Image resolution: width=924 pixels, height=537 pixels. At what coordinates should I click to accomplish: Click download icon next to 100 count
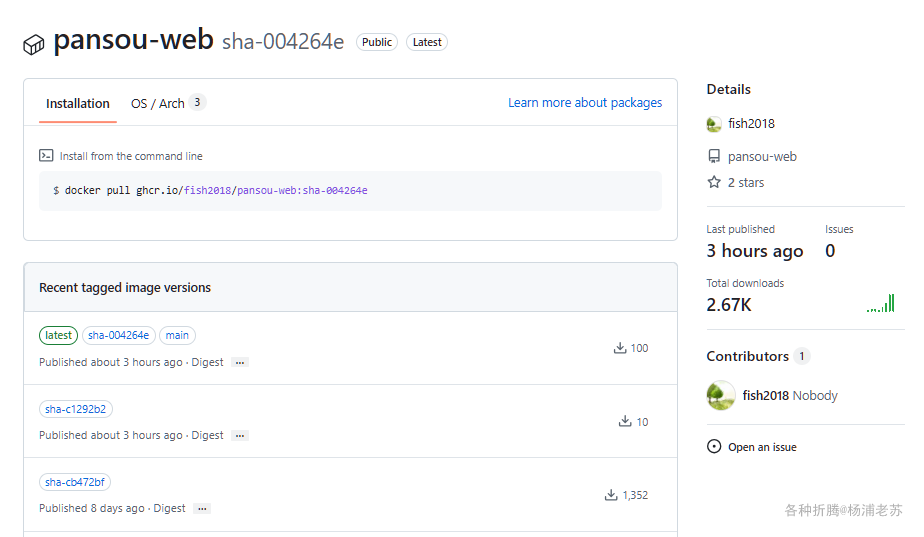(620, 348)
